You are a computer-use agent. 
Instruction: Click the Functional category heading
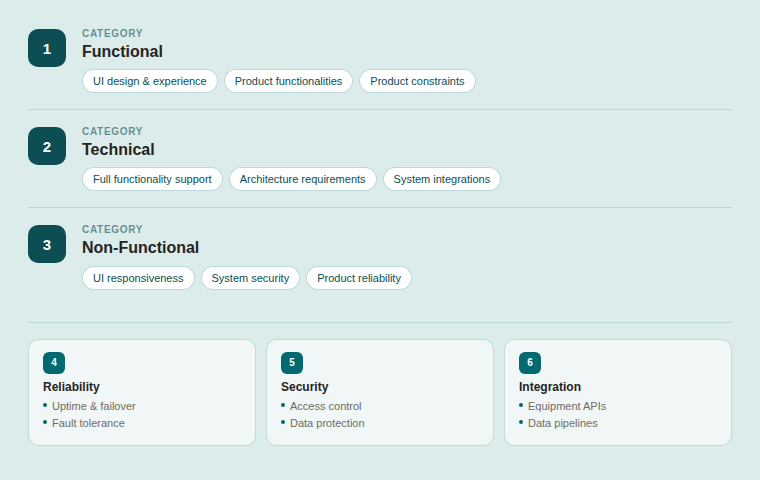tap(122, 51)
